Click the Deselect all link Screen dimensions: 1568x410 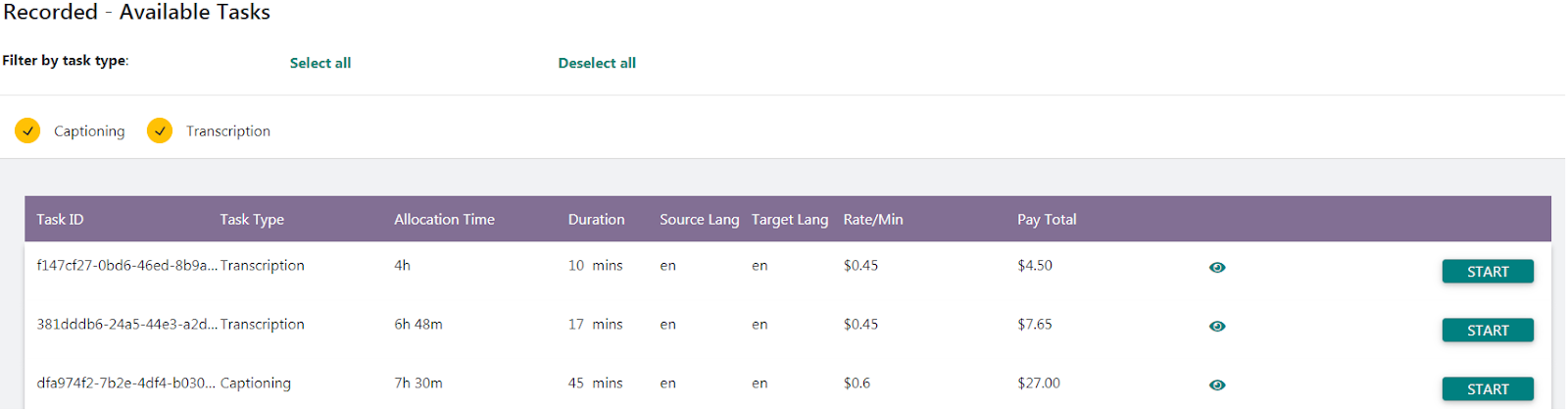click(597, 63)
